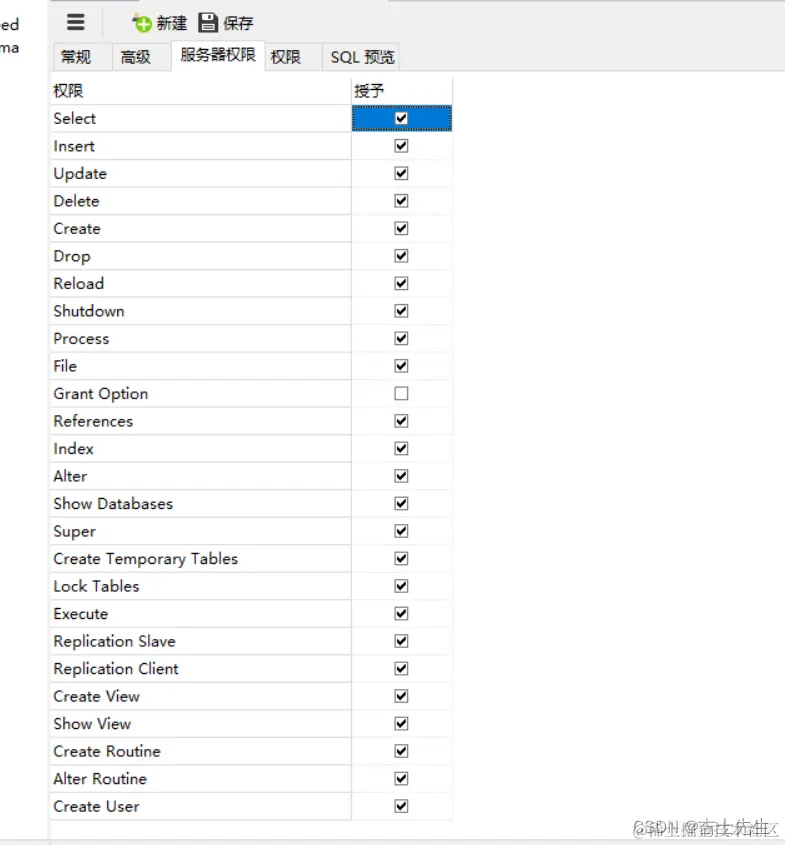The height and width of the screenshot is (845, 785).
Task: Toggle the Delete privilege checkbox
Action: tap(401, 200)
